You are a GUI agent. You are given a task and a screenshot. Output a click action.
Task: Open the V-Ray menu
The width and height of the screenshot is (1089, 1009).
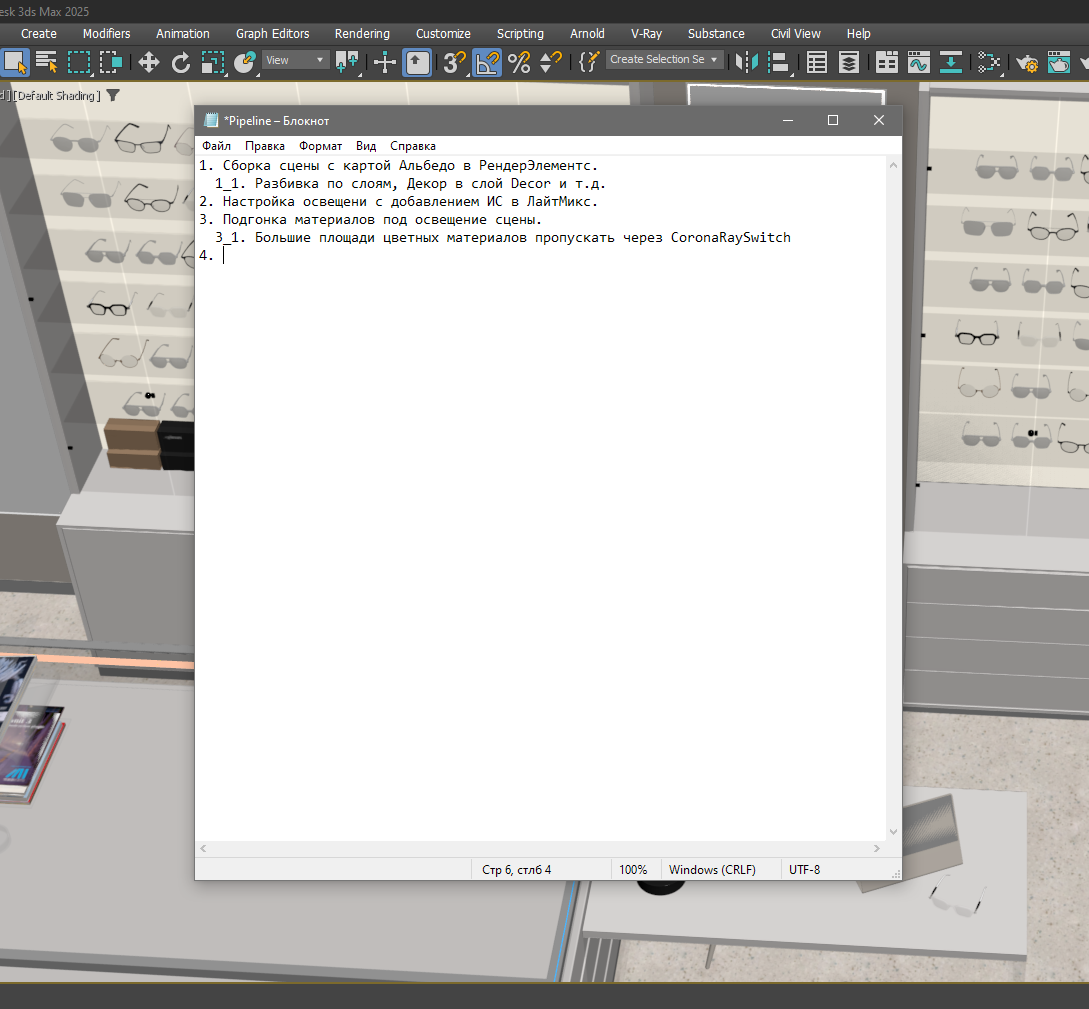tap(646, 33)
